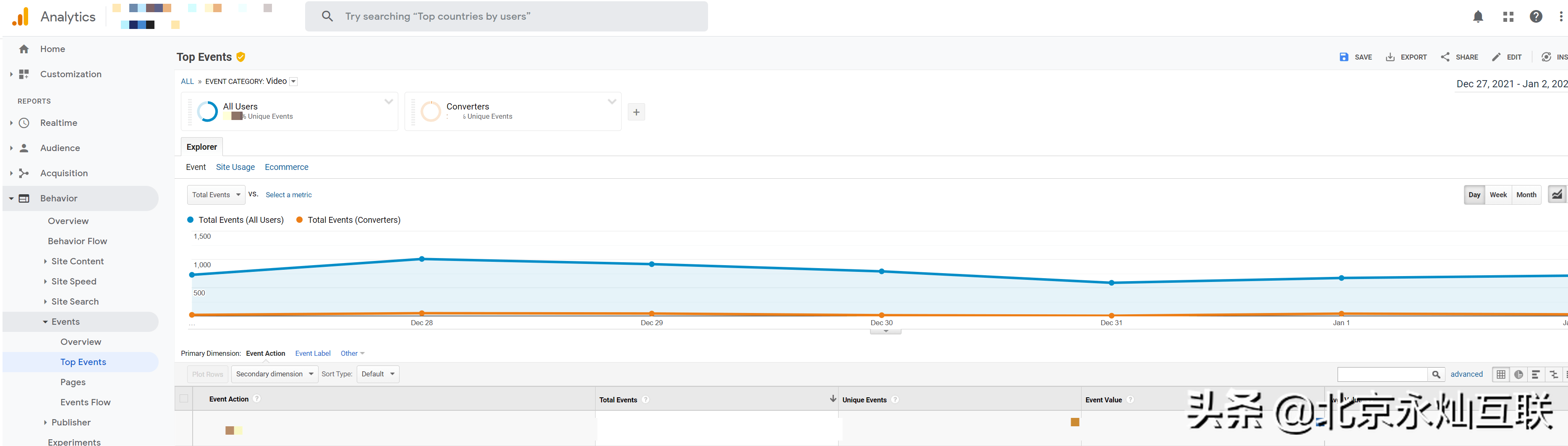
Task: Click the Acquisition arrows icon
Action: [24, 173]
